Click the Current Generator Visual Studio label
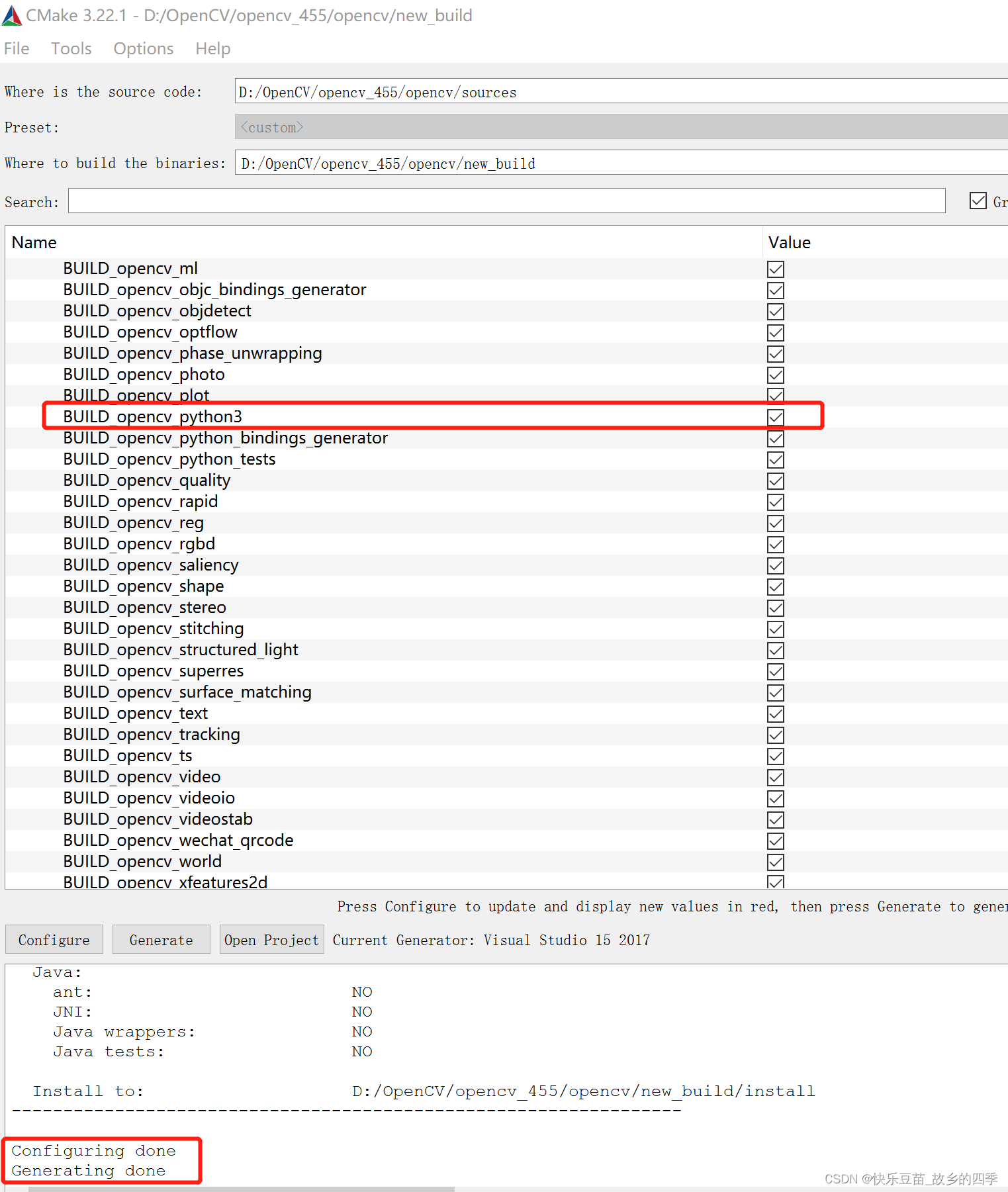This screenshot has height=1192, width=1008. click(491, 940)
